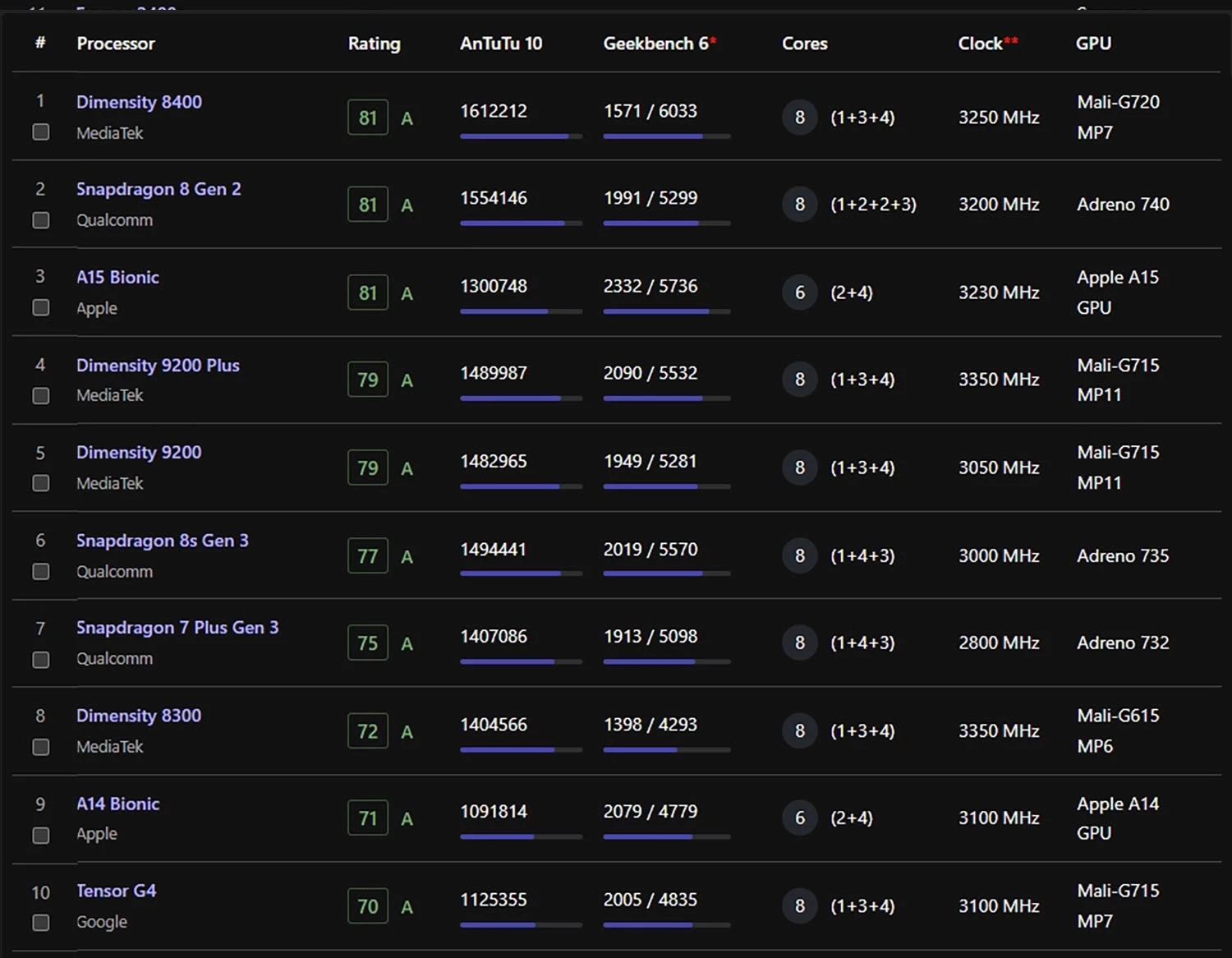Screen dimensions: 1232x958
Task: Click the 81 rating badge for Dimensity 8400
Action: (x=368, y=117)
